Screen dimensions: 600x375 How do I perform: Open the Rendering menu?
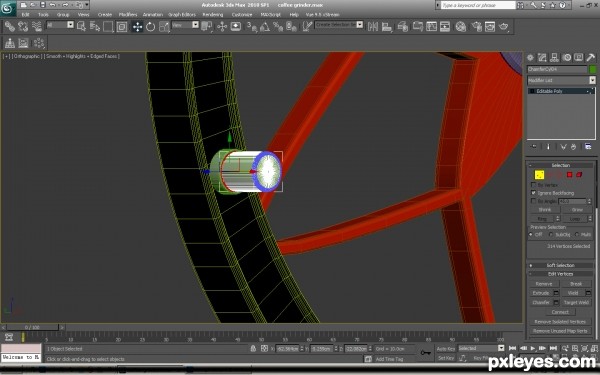213,15
